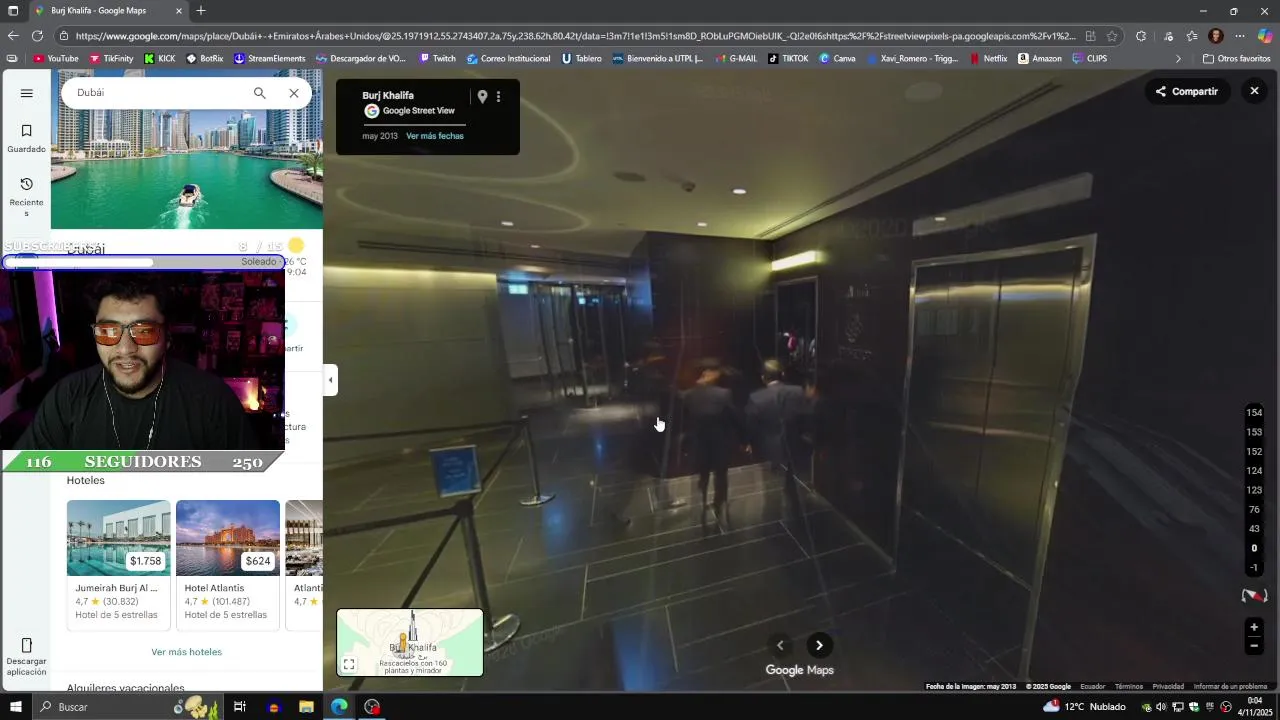
Task: Reload the page with refresh icon
Action: [x=38, y=36]
